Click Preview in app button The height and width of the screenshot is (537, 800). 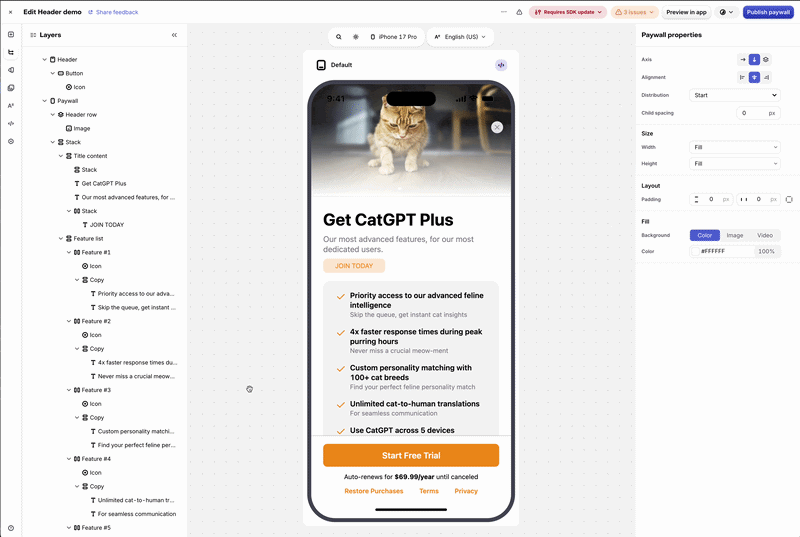tap(686, 12)
